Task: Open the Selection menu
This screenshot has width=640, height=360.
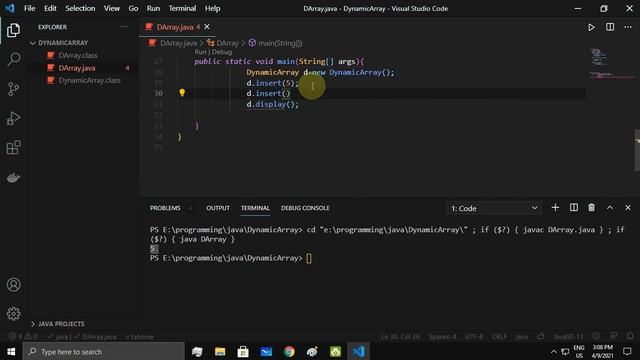Action: coord(80,8)
